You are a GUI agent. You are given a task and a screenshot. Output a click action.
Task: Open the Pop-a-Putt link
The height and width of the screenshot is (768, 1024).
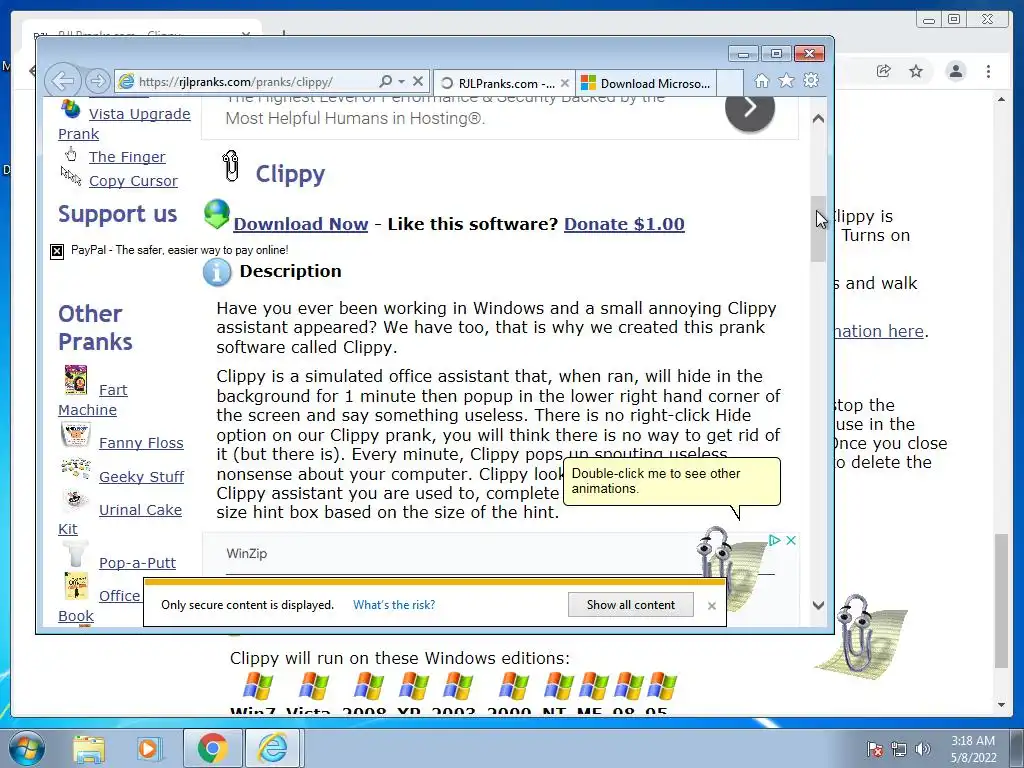click(x=137, y=563)
